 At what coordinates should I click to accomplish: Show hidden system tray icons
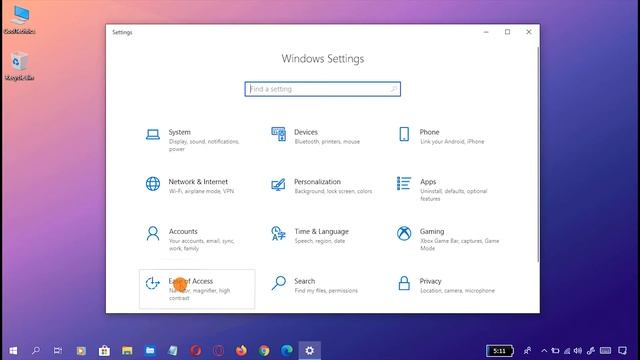(544, 351)
